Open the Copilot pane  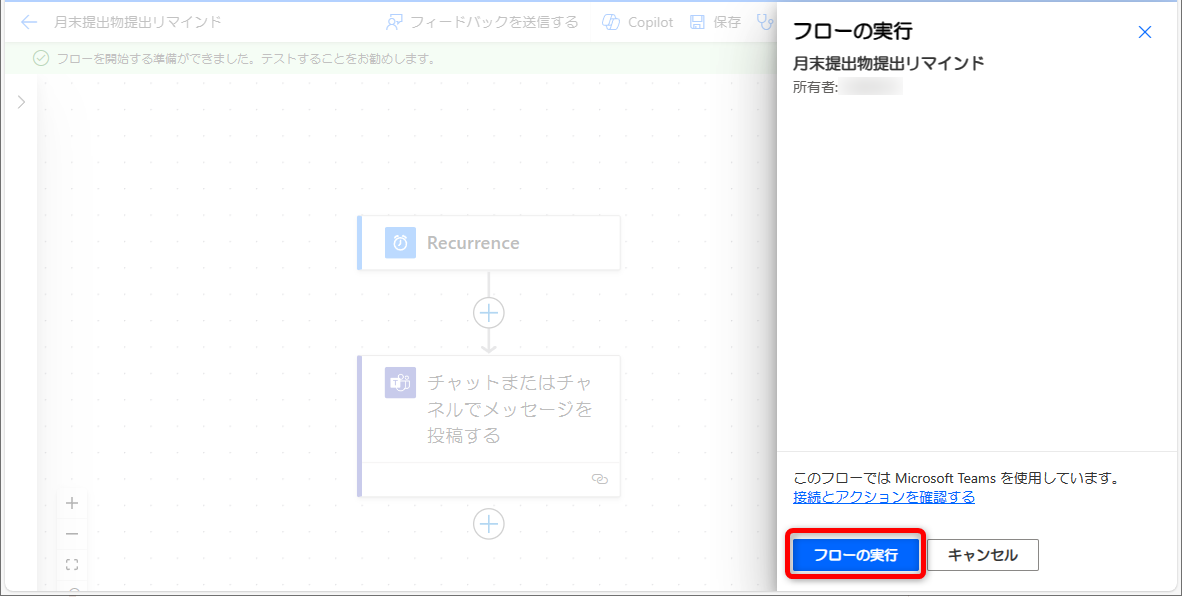point(638,22)
